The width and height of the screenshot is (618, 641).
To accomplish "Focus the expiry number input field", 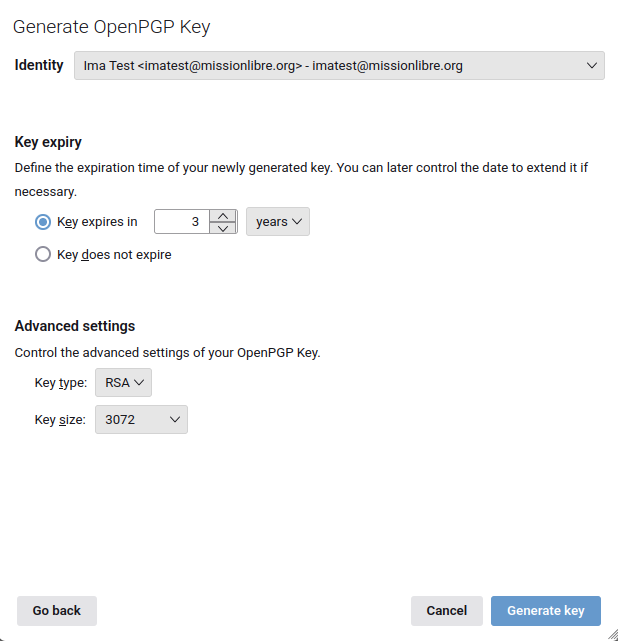I will pos(182,222).
